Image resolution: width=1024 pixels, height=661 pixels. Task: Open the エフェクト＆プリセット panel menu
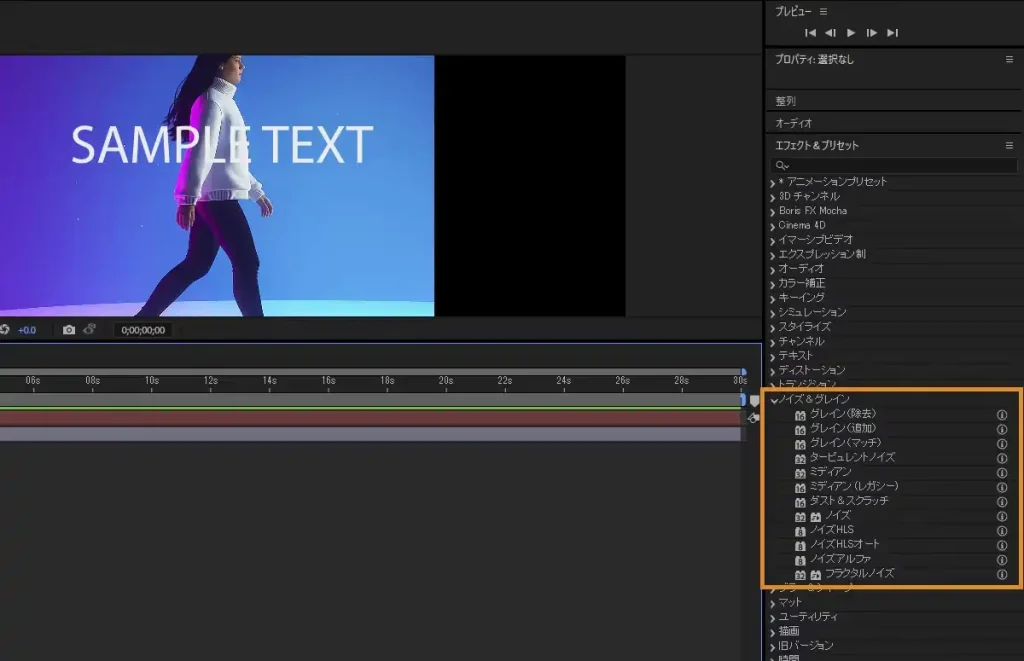pos(1009,146)
